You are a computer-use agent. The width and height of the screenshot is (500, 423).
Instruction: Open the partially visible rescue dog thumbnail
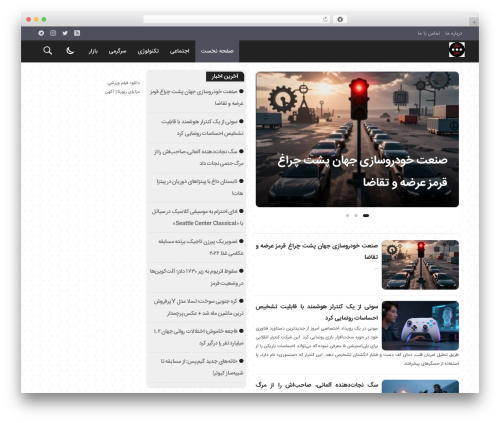(x=420, y=387)
